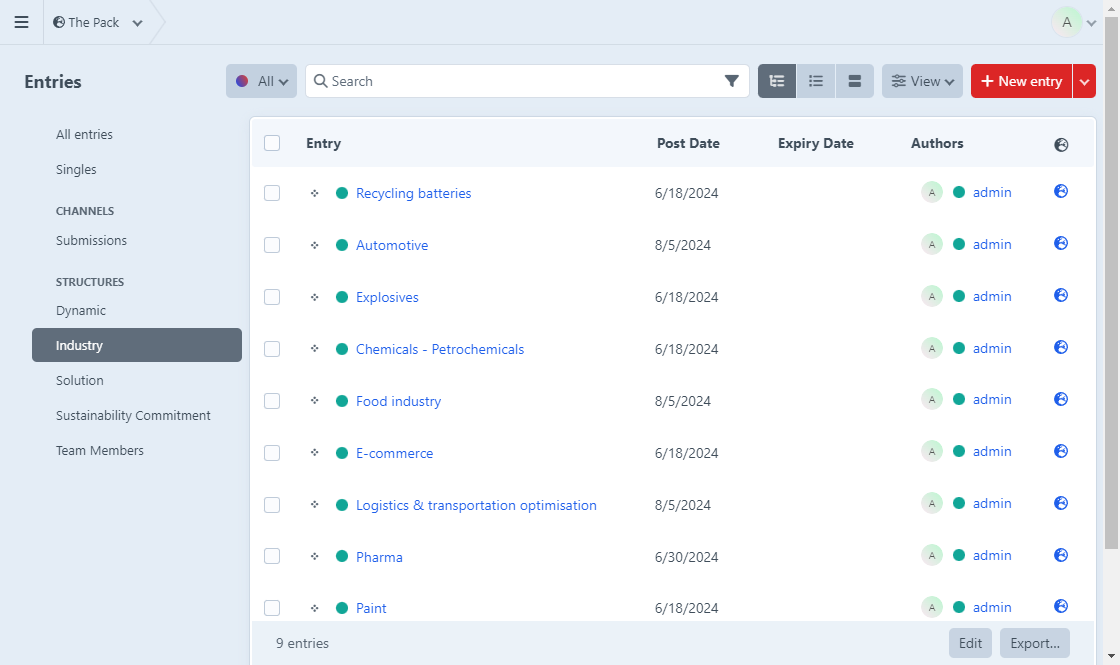Open the Submissions channel in sidebar
1120x665 pixels.
point(91,240)
